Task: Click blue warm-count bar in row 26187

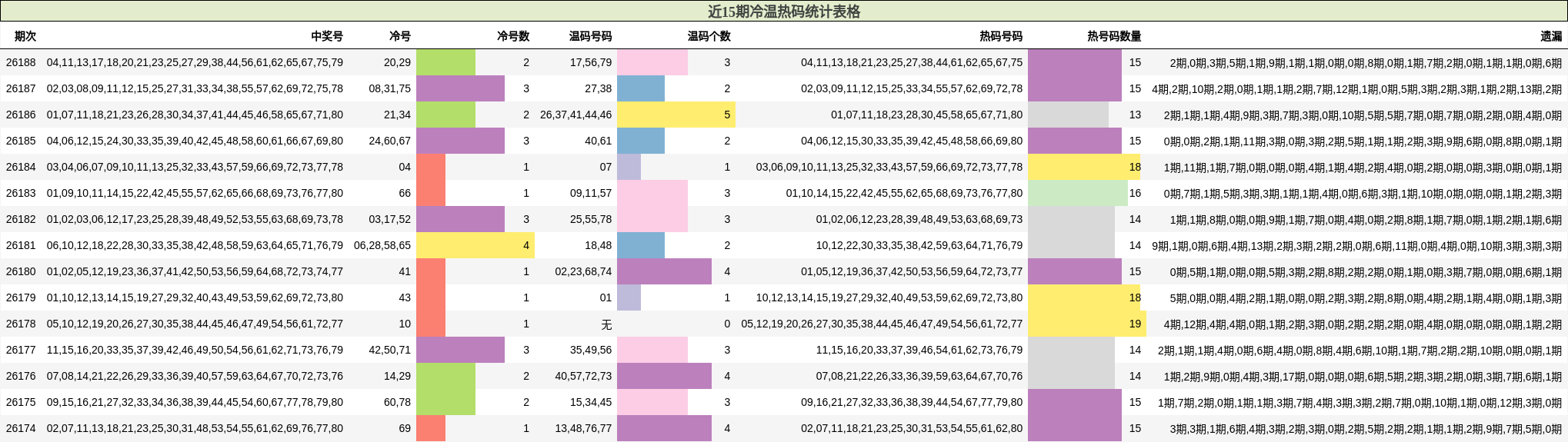Action: tap(641, 88)
